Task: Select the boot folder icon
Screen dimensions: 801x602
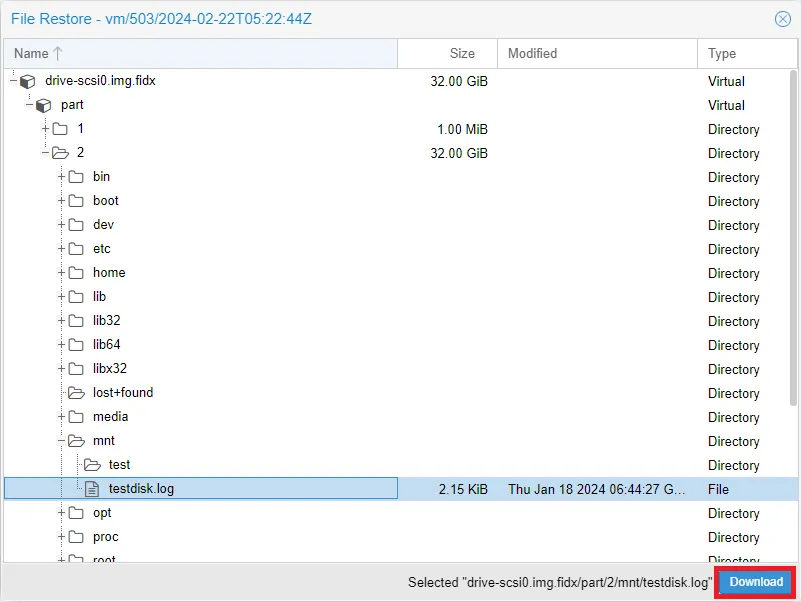Action: pyautogui.click(x=76, y=201)
